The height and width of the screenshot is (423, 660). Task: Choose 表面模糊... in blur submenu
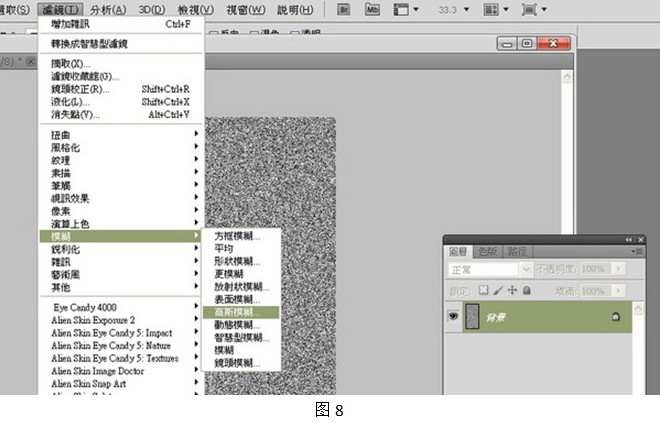pos(241,300)
